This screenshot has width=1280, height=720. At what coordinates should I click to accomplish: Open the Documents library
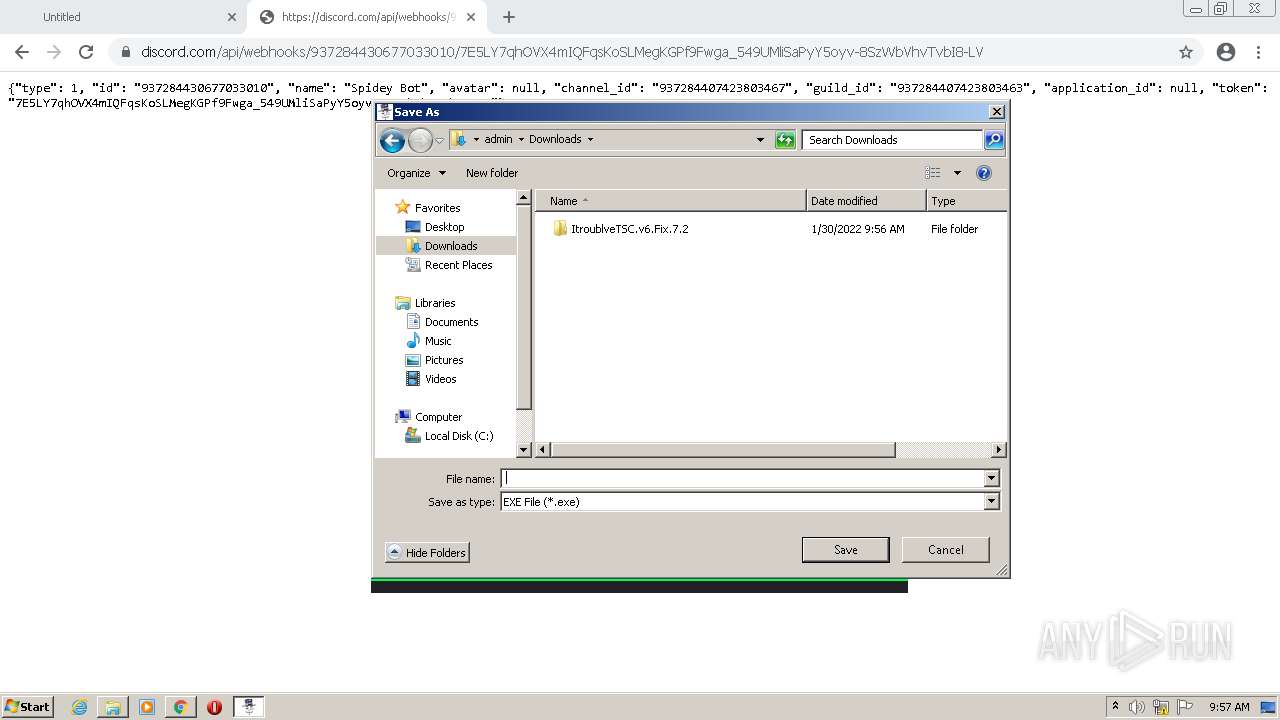tap(451, 322)
